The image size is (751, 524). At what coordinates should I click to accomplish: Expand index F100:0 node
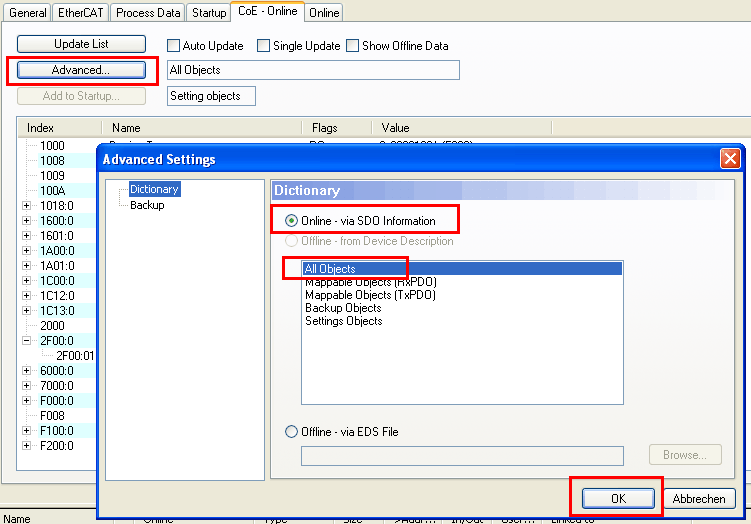pos(26,431)
